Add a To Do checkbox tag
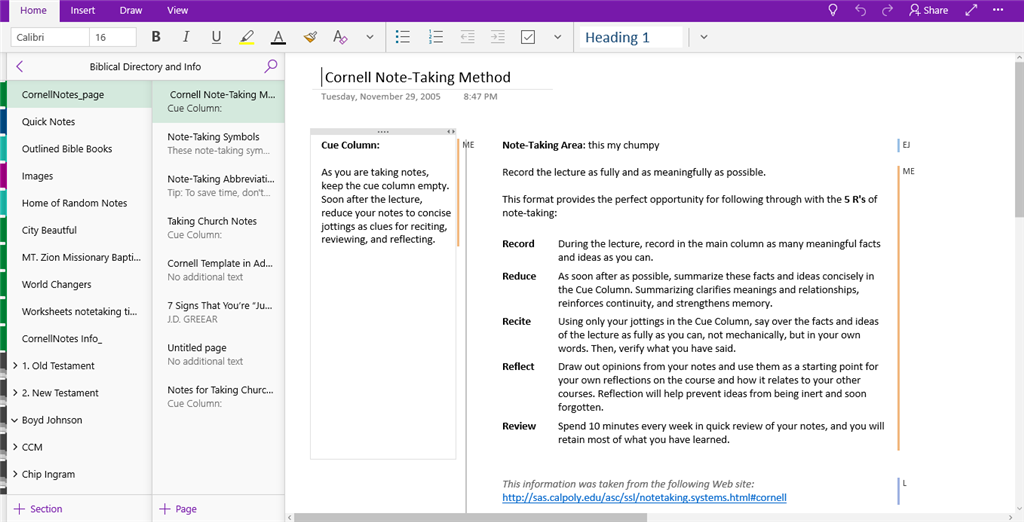This screenshot has height=522, width=1024. click(528, 37)
